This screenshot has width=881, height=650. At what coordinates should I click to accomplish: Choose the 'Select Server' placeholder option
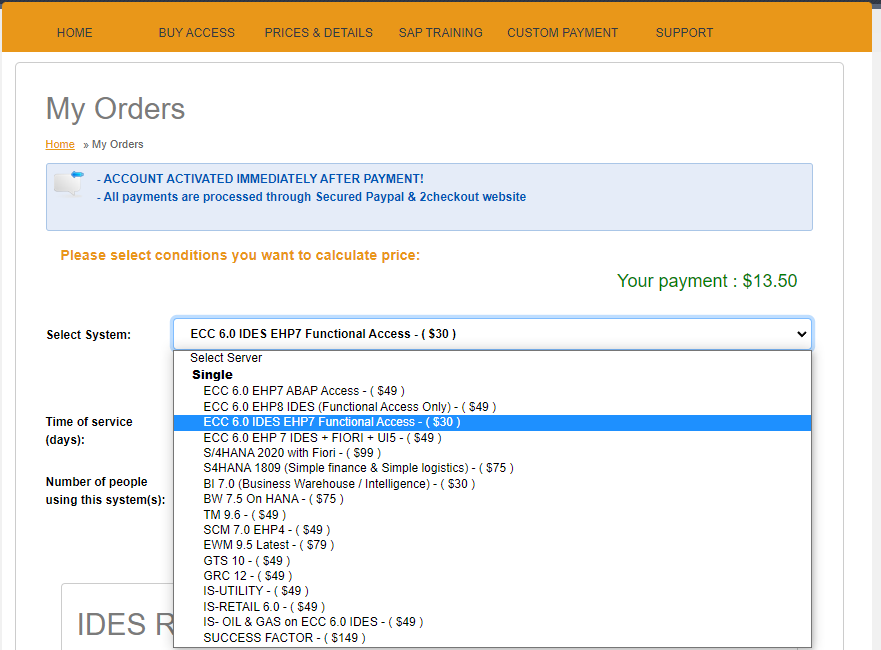point(492,358)
